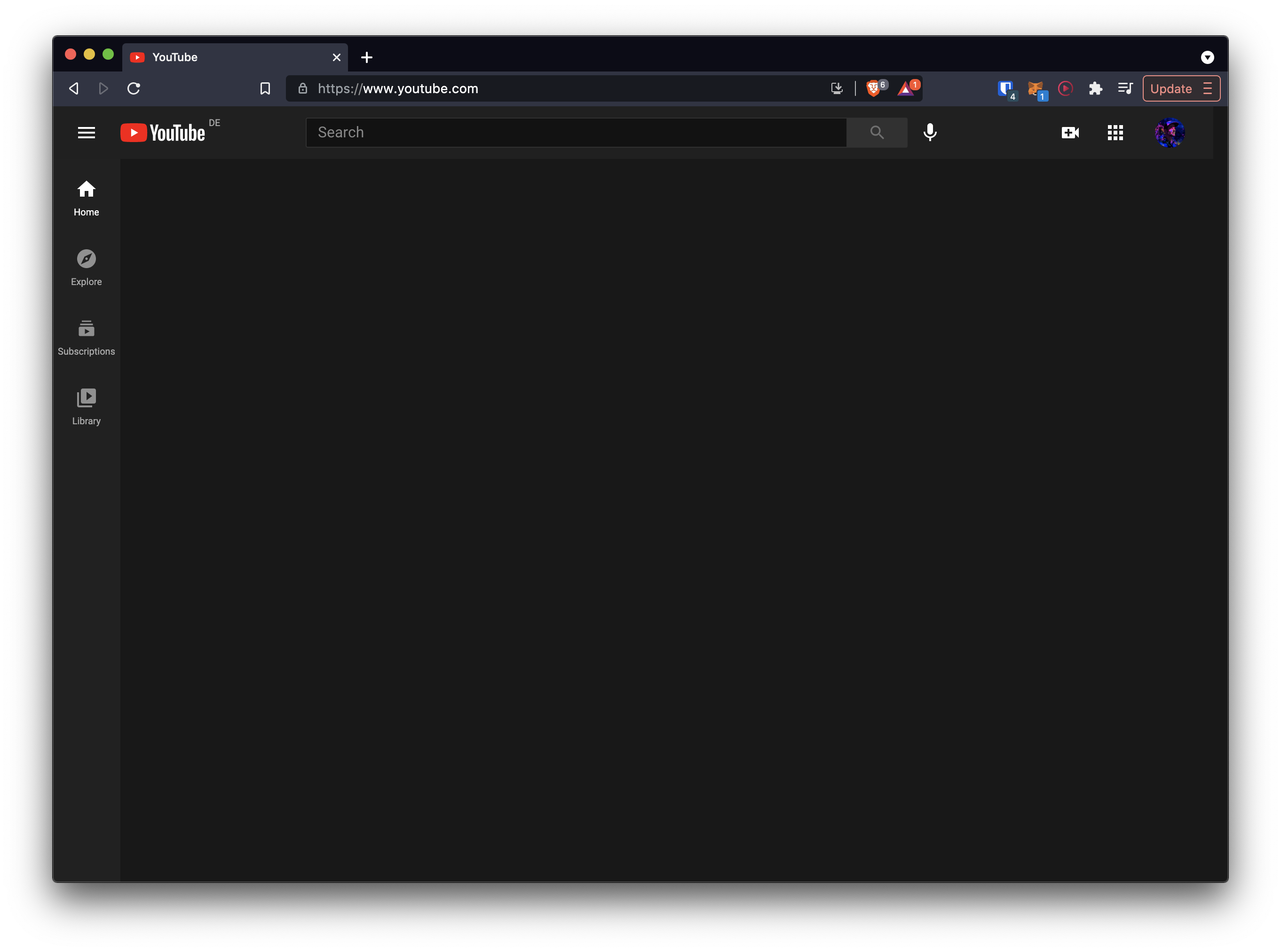Click the Explore icon in sidebar
The height and width of the screenshot is (952, 1281).
point(85,258)
